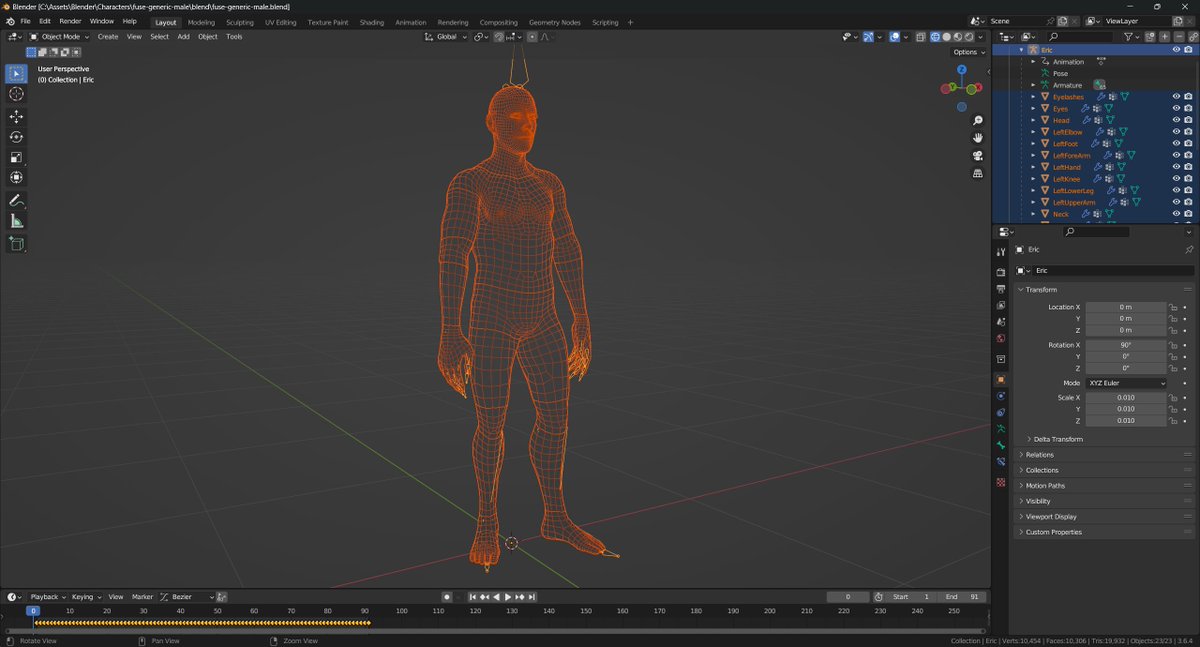The height and width of the screenshot is (647, 1200).
Task: Hide the Neck object in viewport
Action: pos(1176,214)
